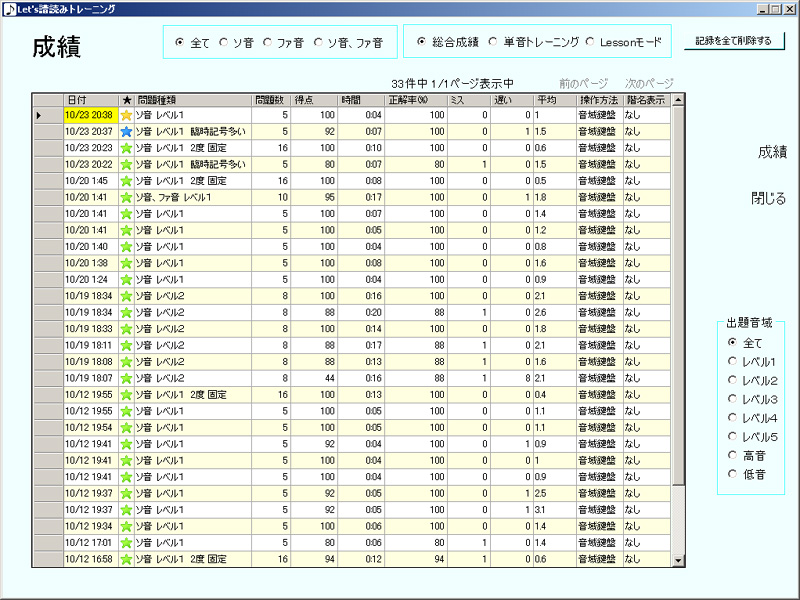
Task: Click score cell 44 in 10/19 18:07 row
Action: pyautogui.click(x=314, y=379)
